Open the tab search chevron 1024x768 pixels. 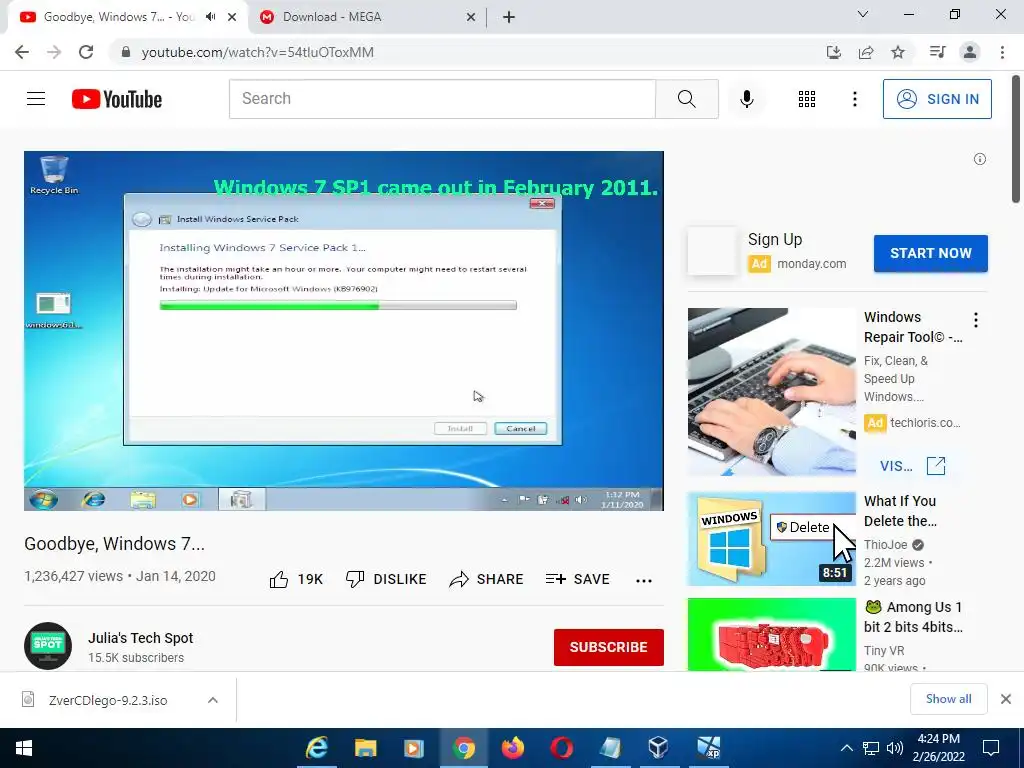(x=862, y=14)
